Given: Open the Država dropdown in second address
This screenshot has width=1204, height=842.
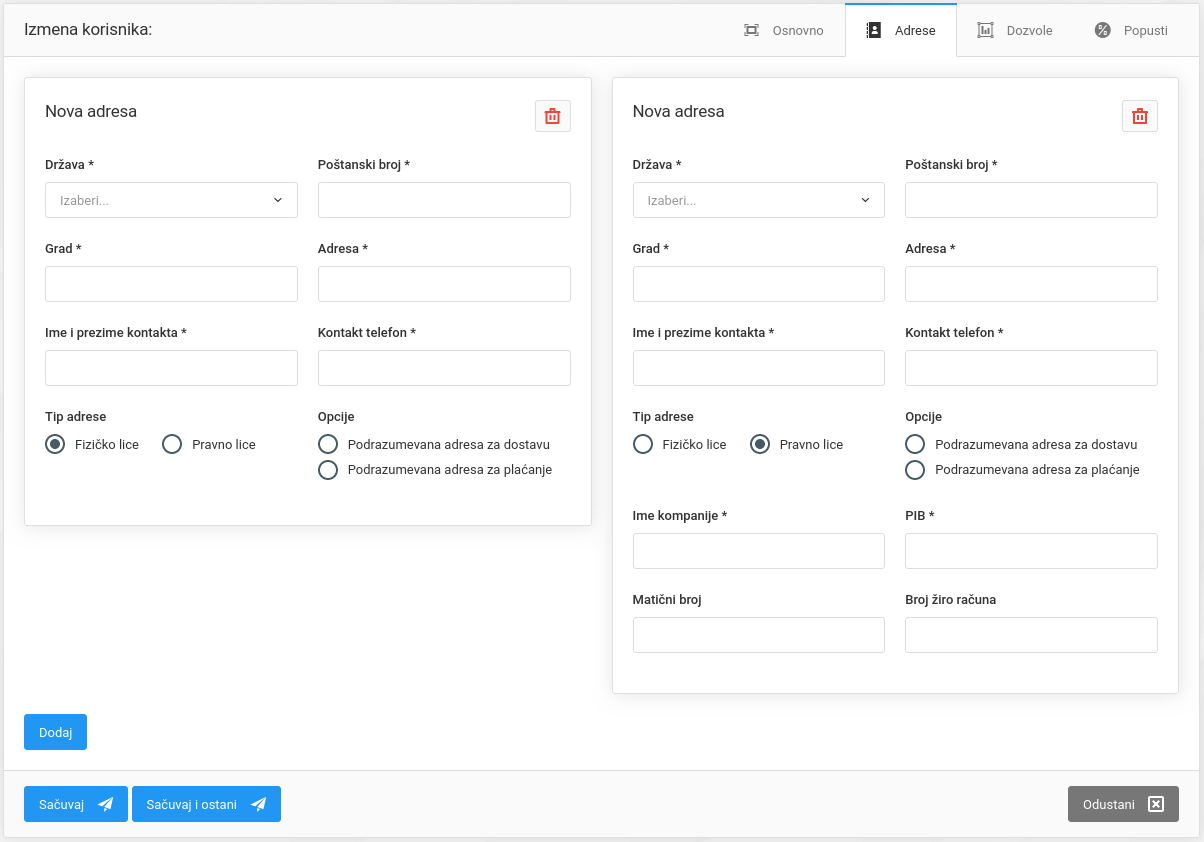Looking at the screenshot, I should point(758,200).
